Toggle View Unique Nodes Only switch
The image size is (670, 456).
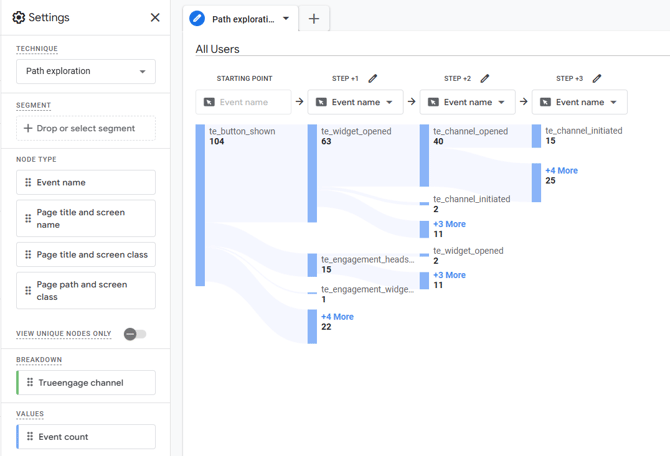pyautogui.click(x=134, y=334)
